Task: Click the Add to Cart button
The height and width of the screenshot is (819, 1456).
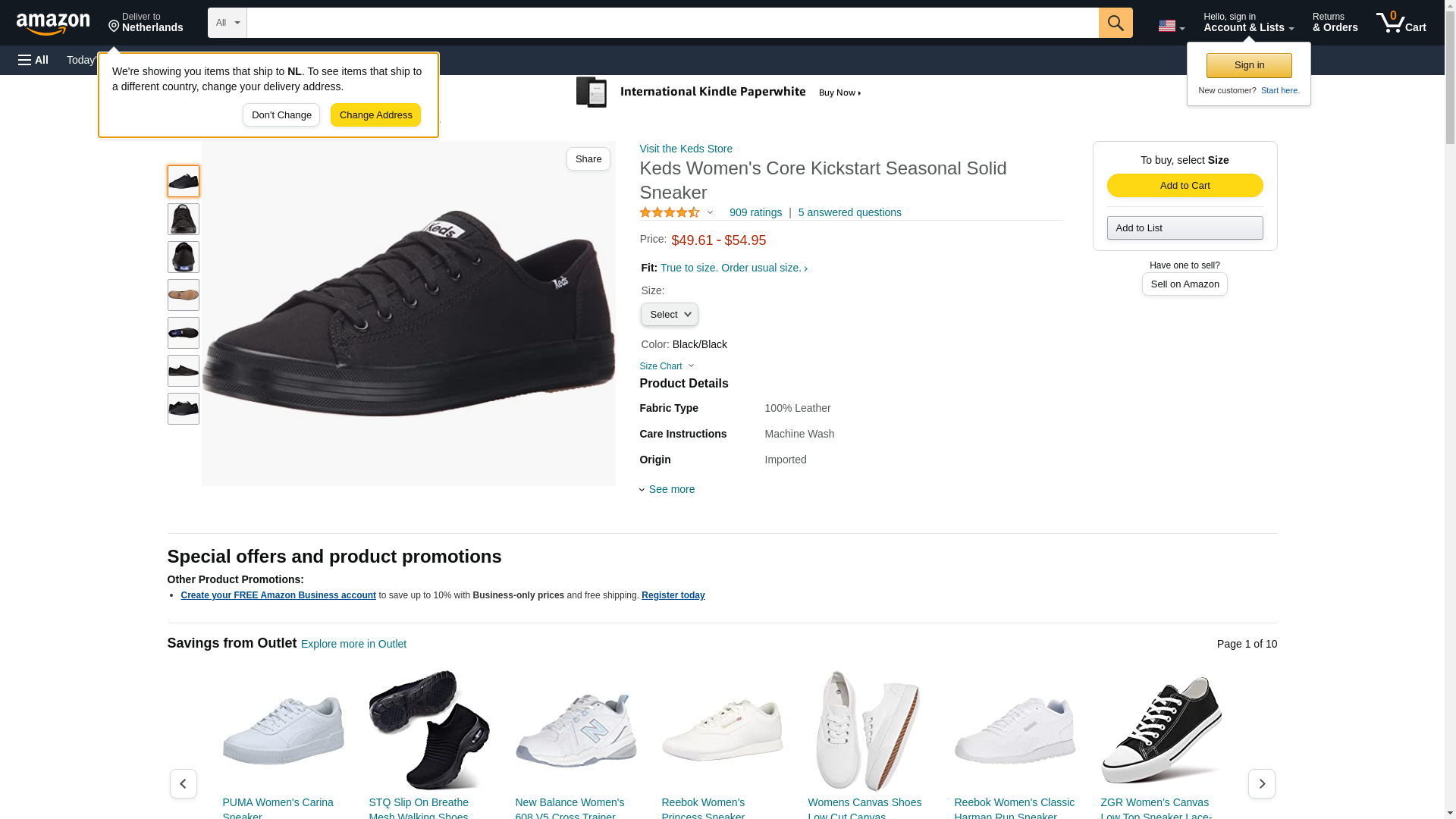Action: coord(1185,186)
